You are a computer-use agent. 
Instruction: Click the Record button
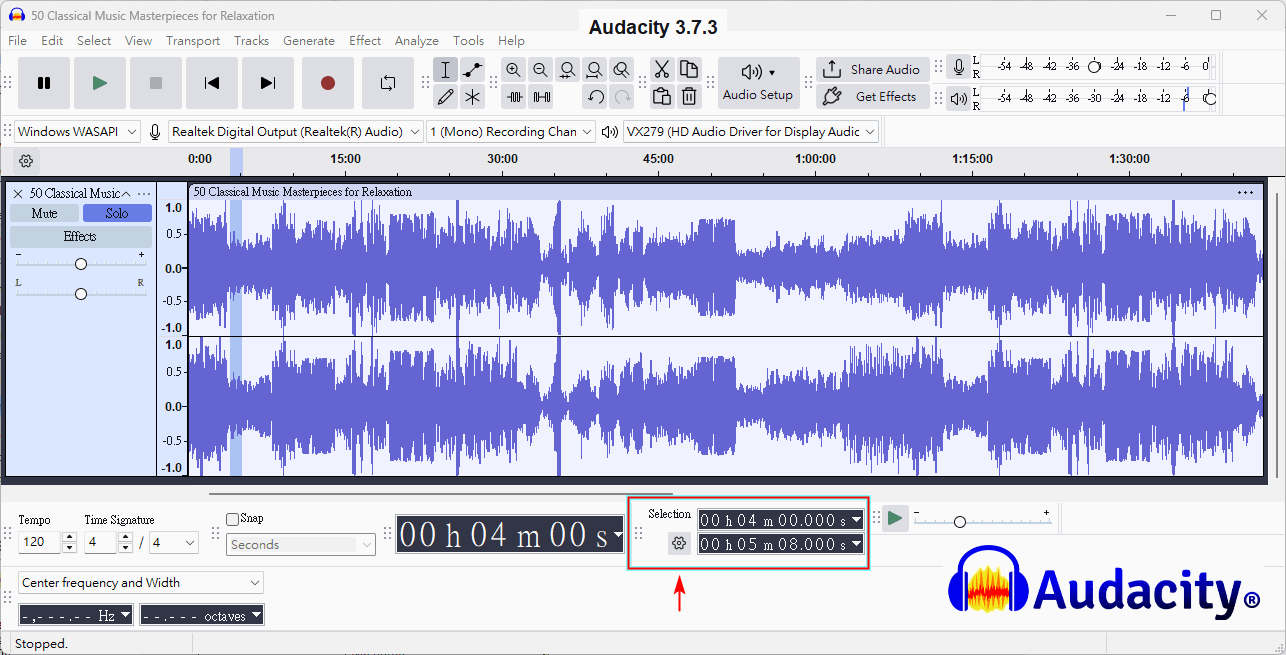327,83
